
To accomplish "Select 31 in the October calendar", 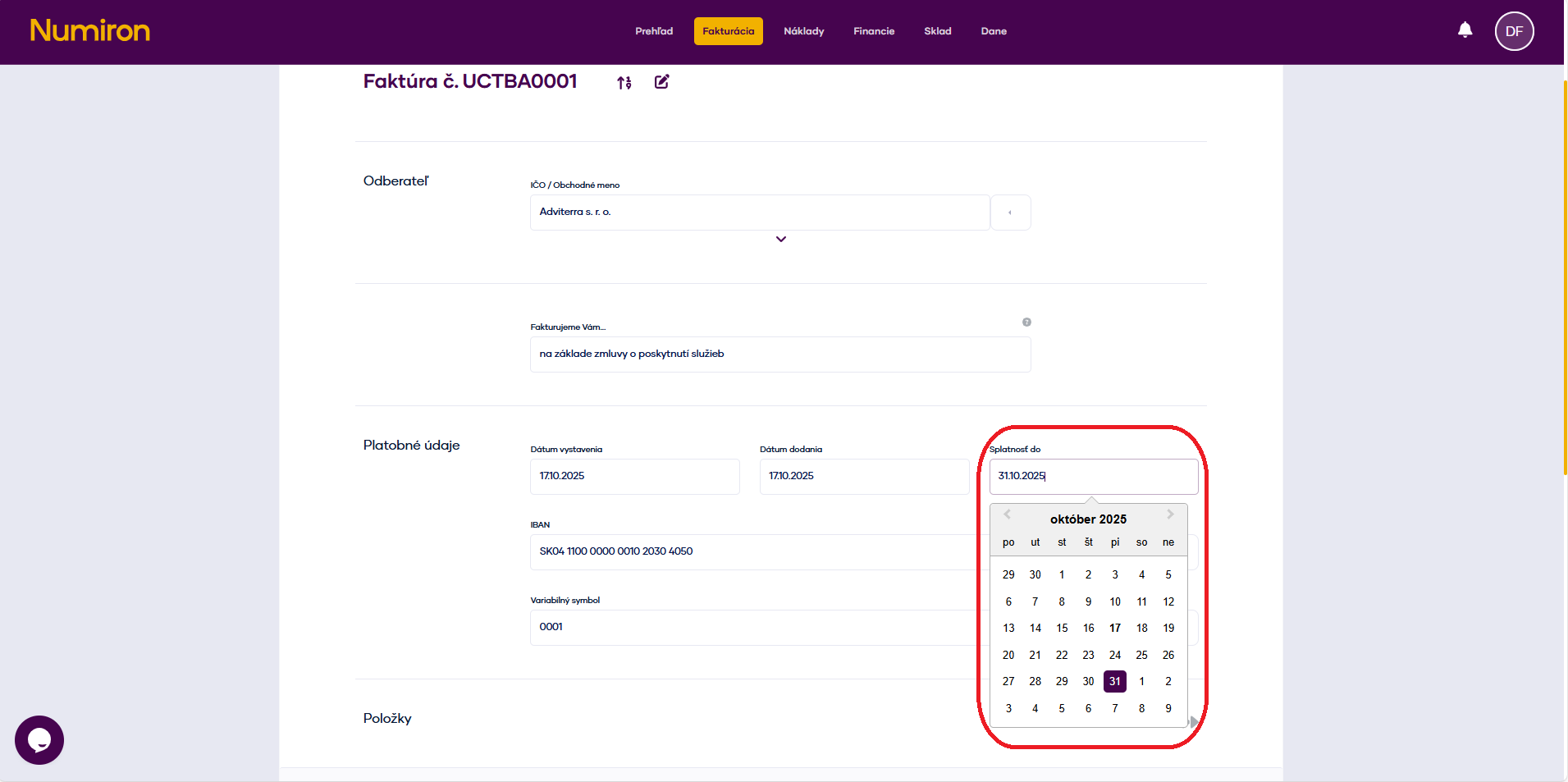I will (x=1114, y=681).
